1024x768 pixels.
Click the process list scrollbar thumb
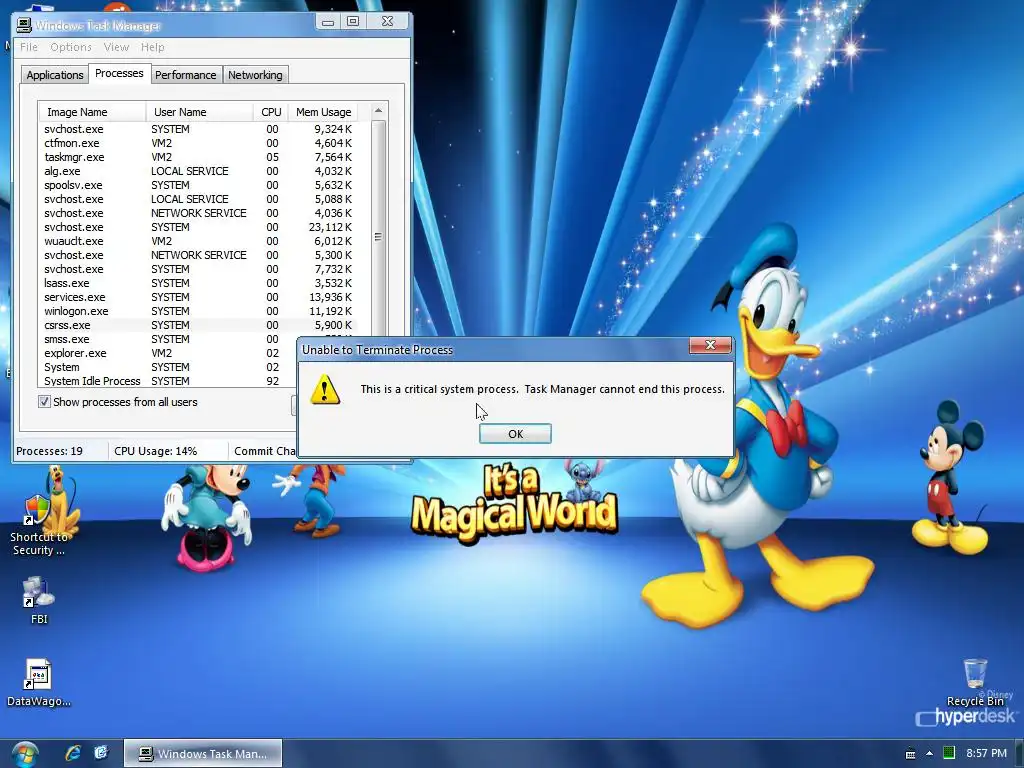(378, 237)
